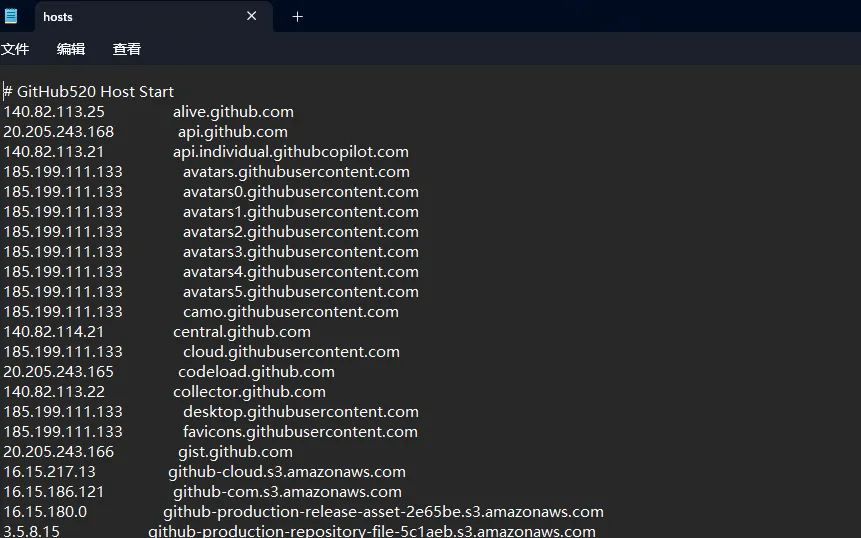861x538 pixels.
Task: Open the 文件 menu
Action: (15, 49)
